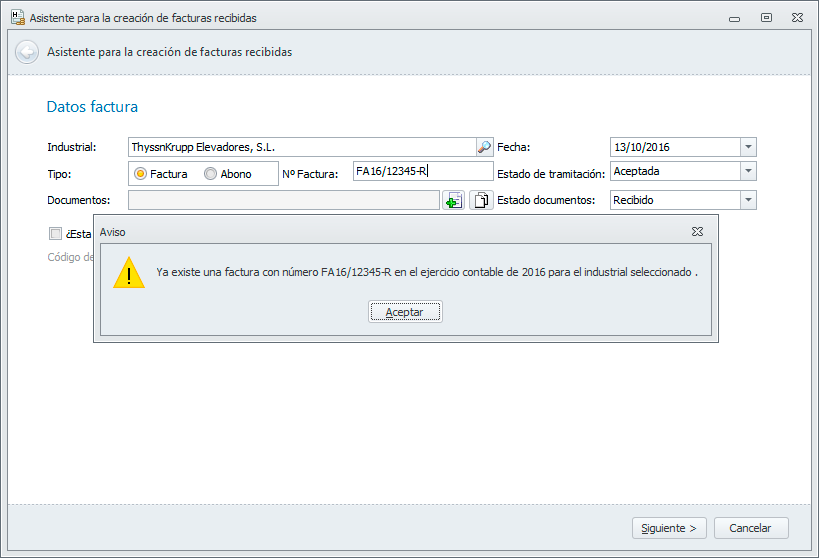Click the Datos factura heading
Image resolution: width=819 pixels, height=558 pixels.
coord(92,107)
